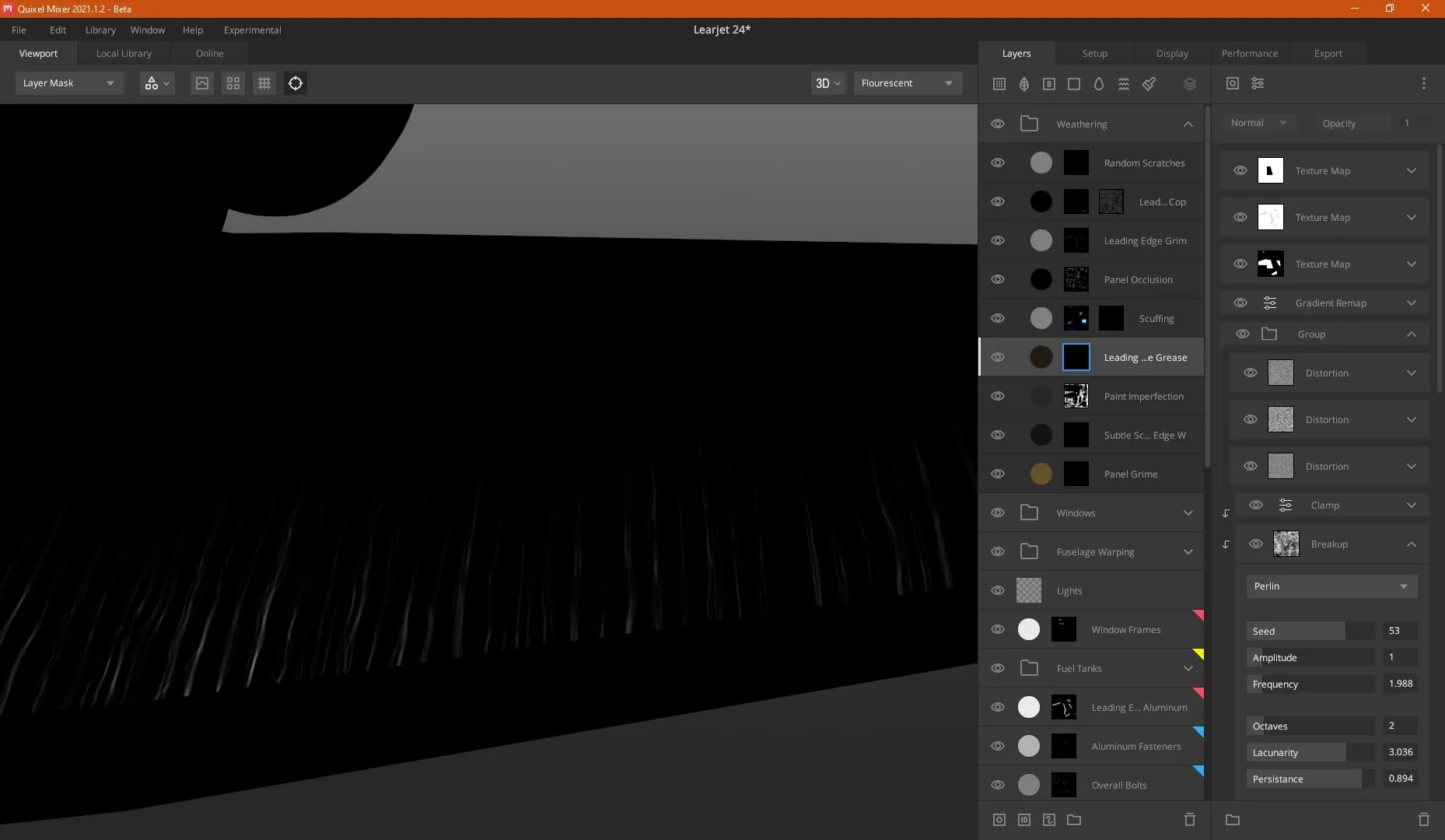Toggle the viewport grid icon
This screenshot has width=1445, height=840.
click(x=264, y=83)
